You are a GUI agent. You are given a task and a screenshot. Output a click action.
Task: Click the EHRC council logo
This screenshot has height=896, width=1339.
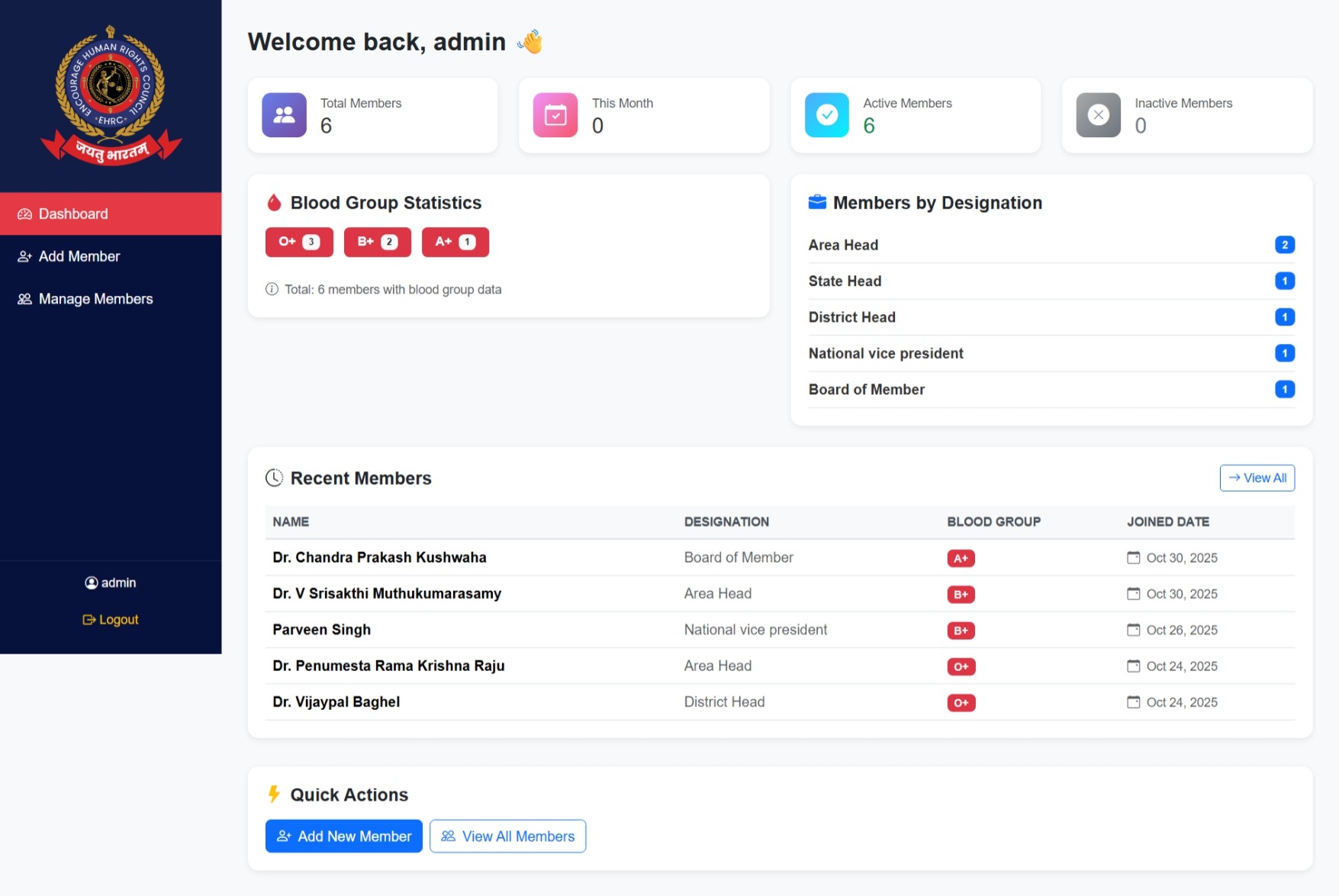(x=111, y=95)
